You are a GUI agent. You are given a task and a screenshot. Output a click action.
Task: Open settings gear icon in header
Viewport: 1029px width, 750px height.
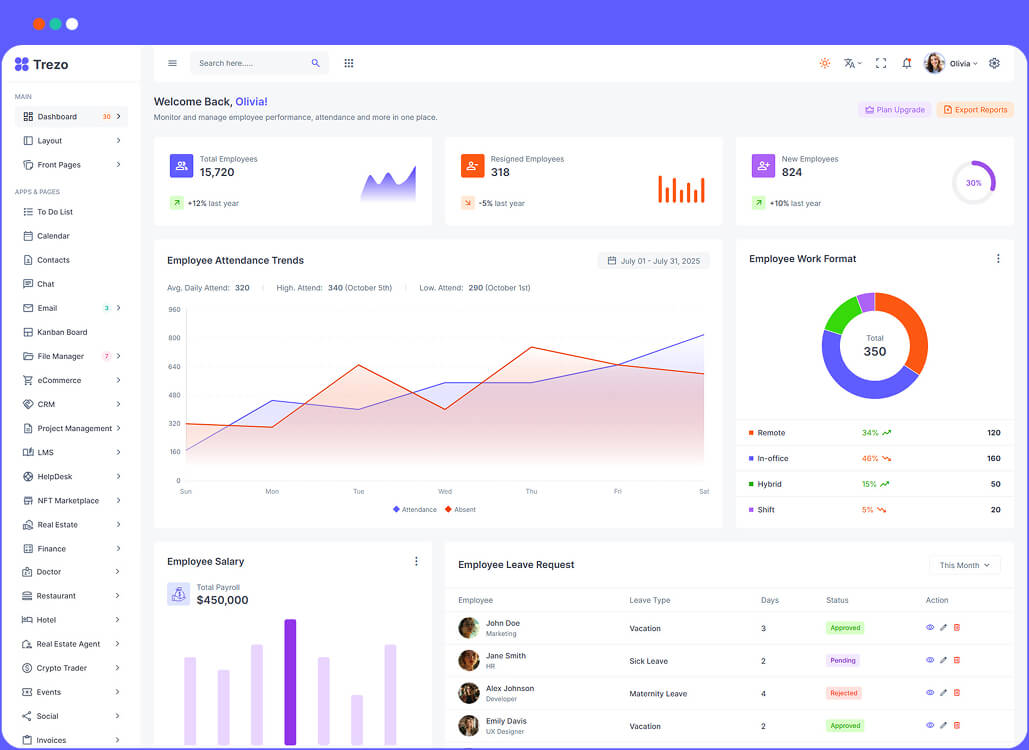(x=994, y=63)
